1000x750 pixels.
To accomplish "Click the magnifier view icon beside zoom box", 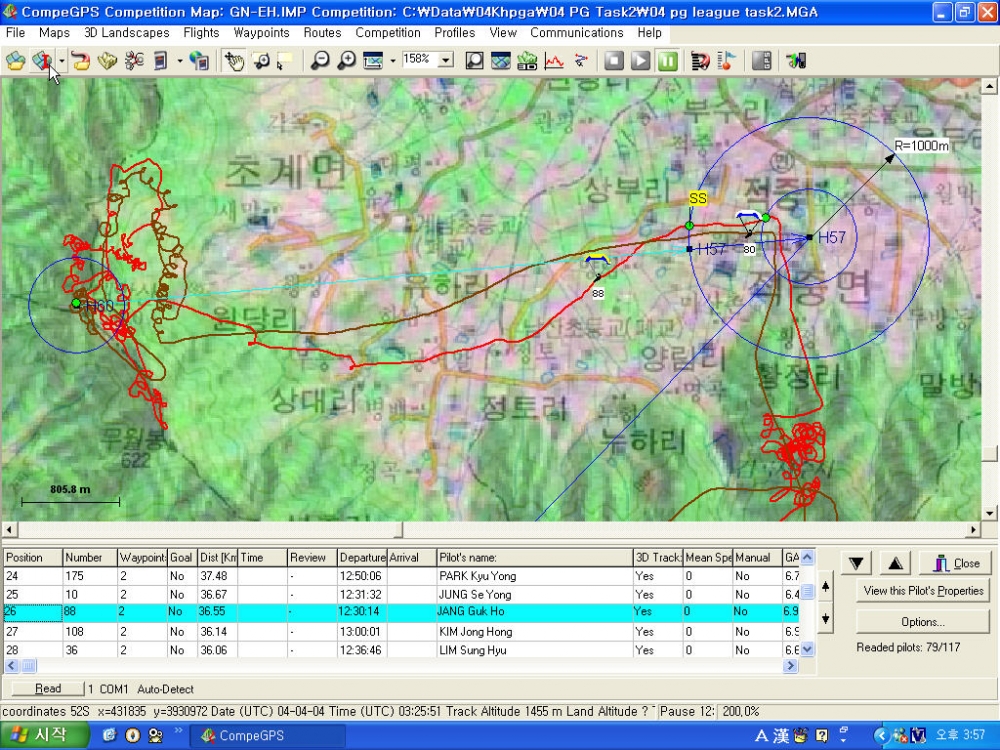I will coord(474,61).
